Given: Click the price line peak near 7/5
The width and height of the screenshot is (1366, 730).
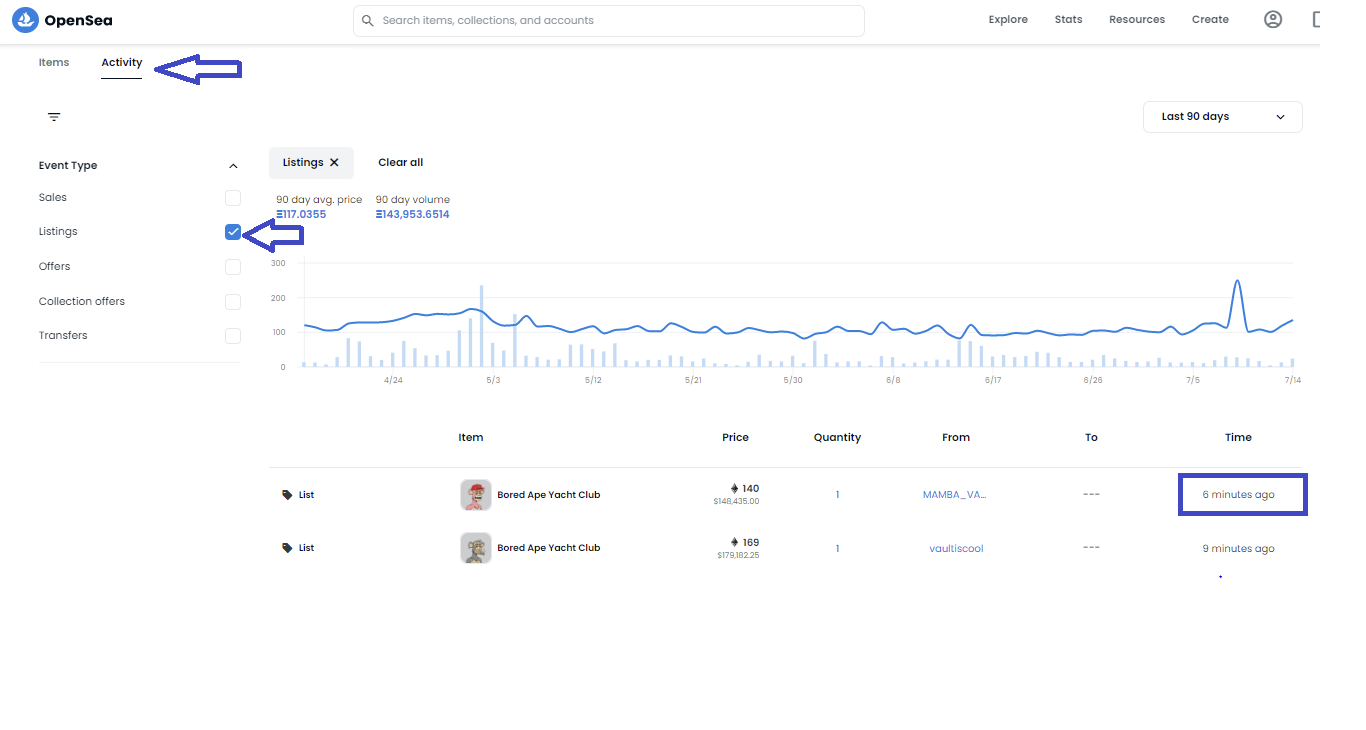Looking at the screenshot, I should point(1238,281).
